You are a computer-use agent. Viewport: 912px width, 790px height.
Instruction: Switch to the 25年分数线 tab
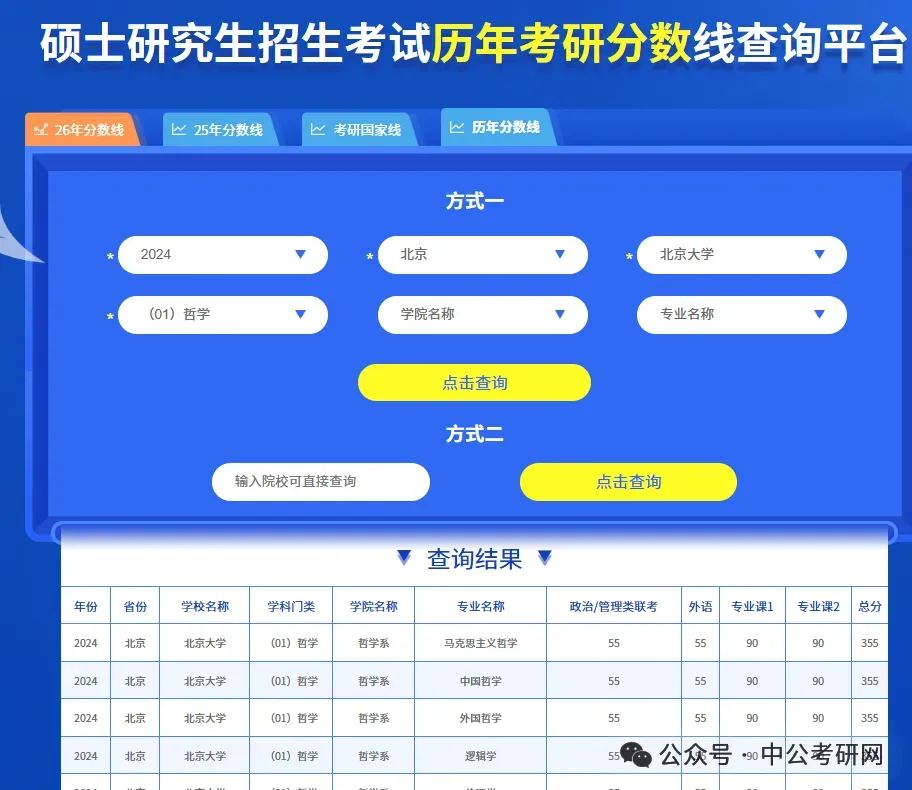point(220,129)
